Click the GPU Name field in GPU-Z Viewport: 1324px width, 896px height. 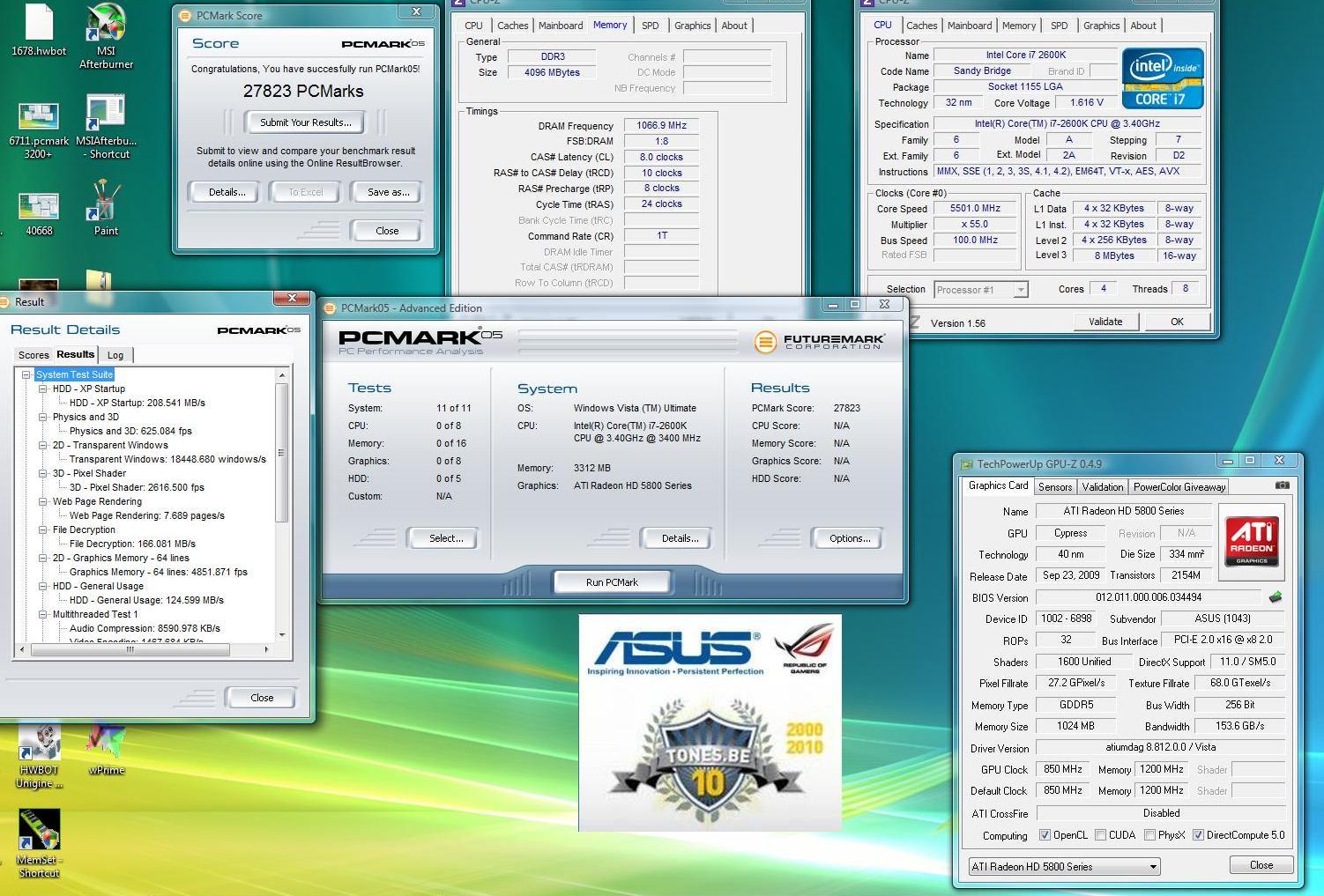pos(1123,511)
